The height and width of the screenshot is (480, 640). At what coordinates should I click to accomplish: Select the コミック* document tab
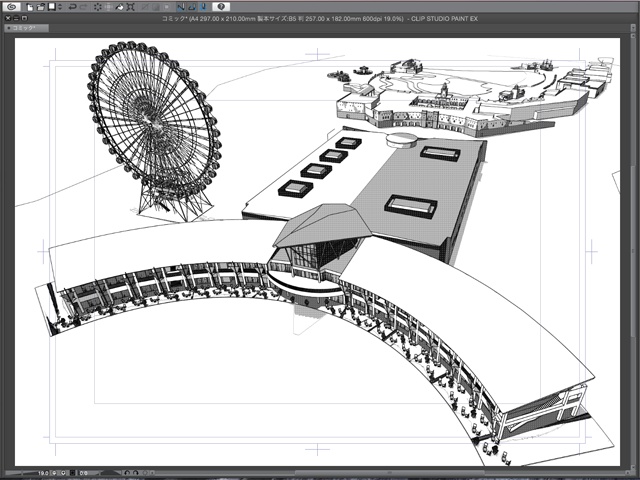point(27,28)
